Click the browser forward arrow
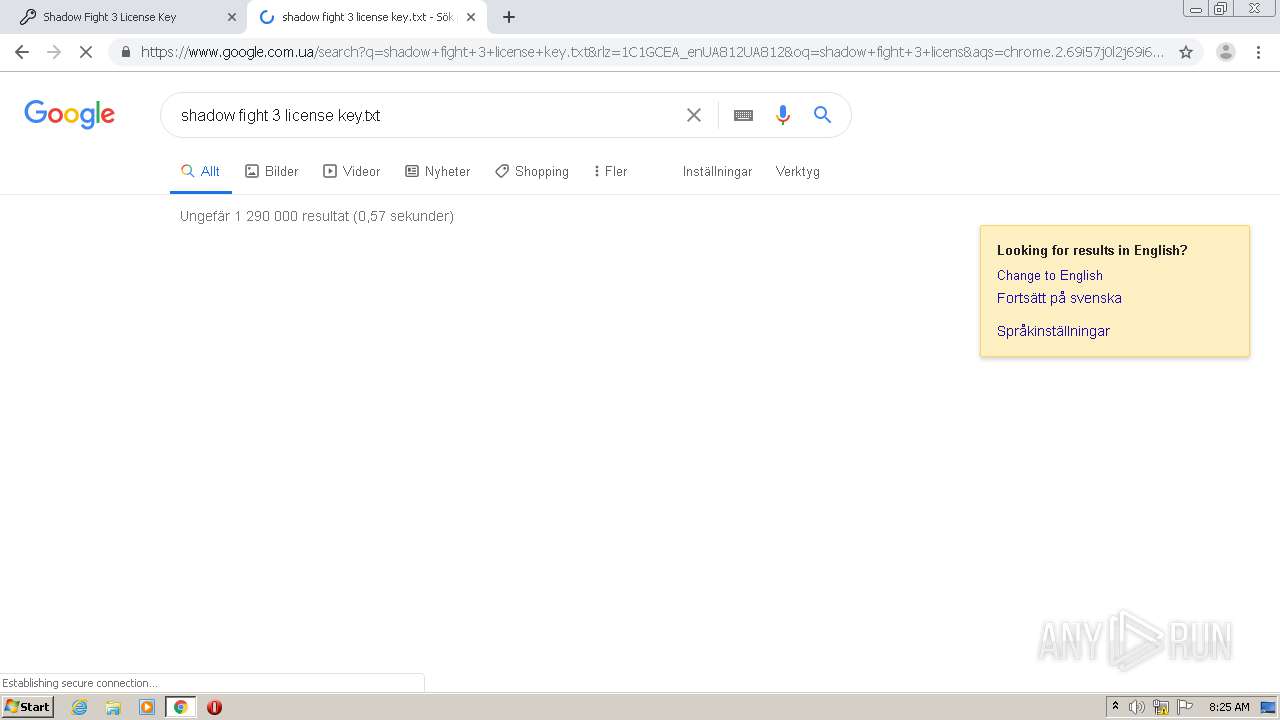 (54, 52)
